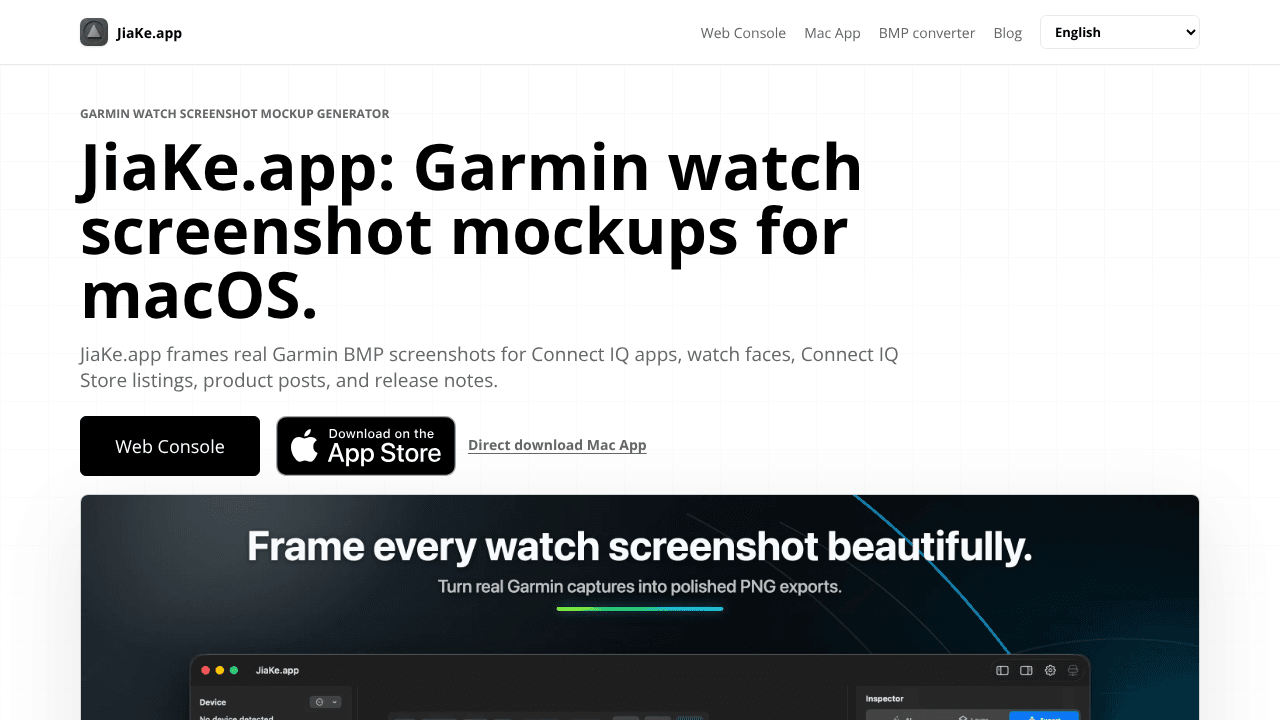
Task: Click the black Web Console button
Action: 170,446
